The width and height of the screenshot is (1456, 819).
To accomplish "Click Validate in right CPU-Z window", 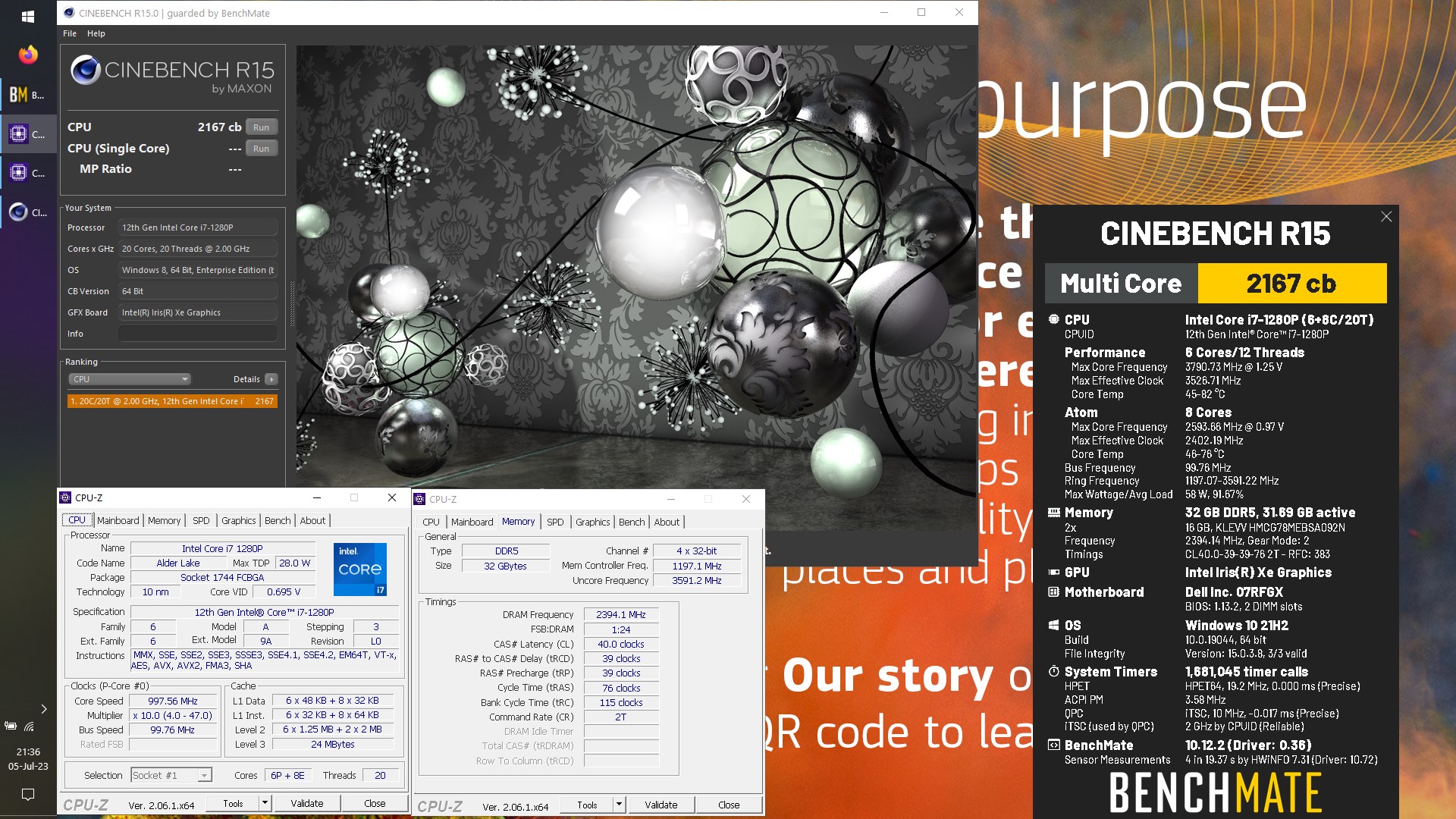I will tap(661, 805).
